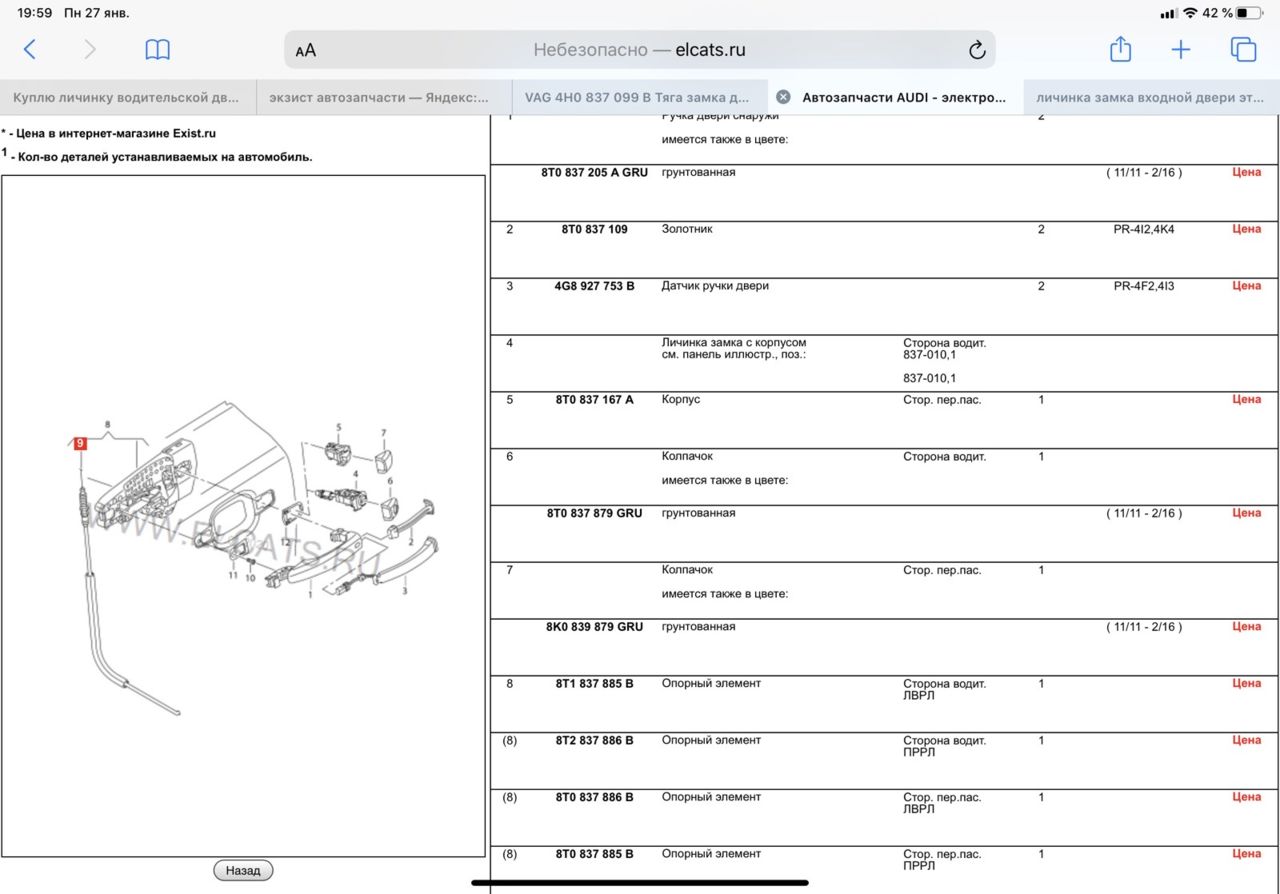Open Цена link for 8T0 837 885 B
The height and width of the screenshot is (894, 1280).
tap(1246, 854)
